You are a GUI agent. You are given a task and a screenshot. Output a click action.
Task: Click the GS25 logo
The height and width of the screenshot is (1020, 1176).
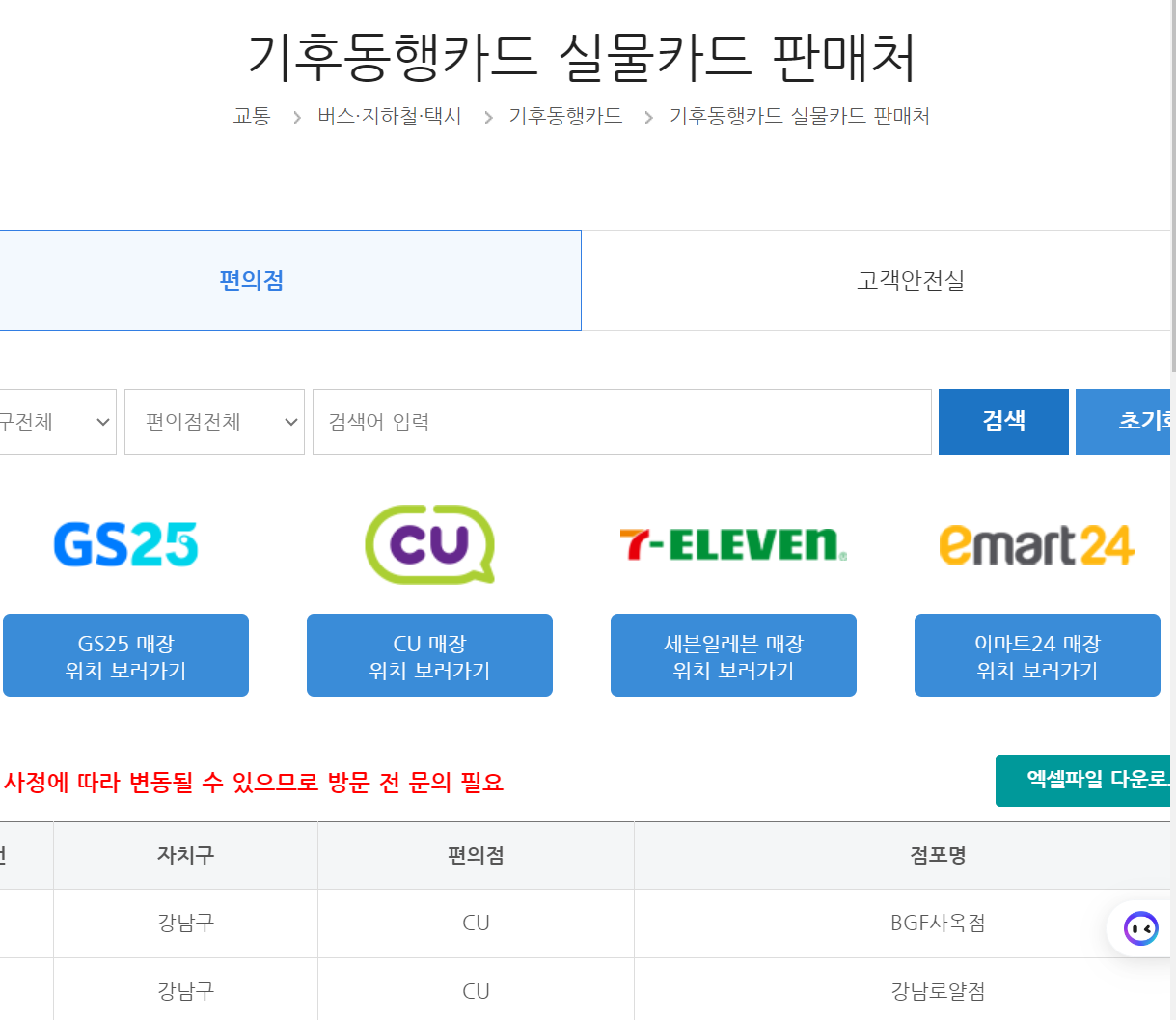point(124,543)
